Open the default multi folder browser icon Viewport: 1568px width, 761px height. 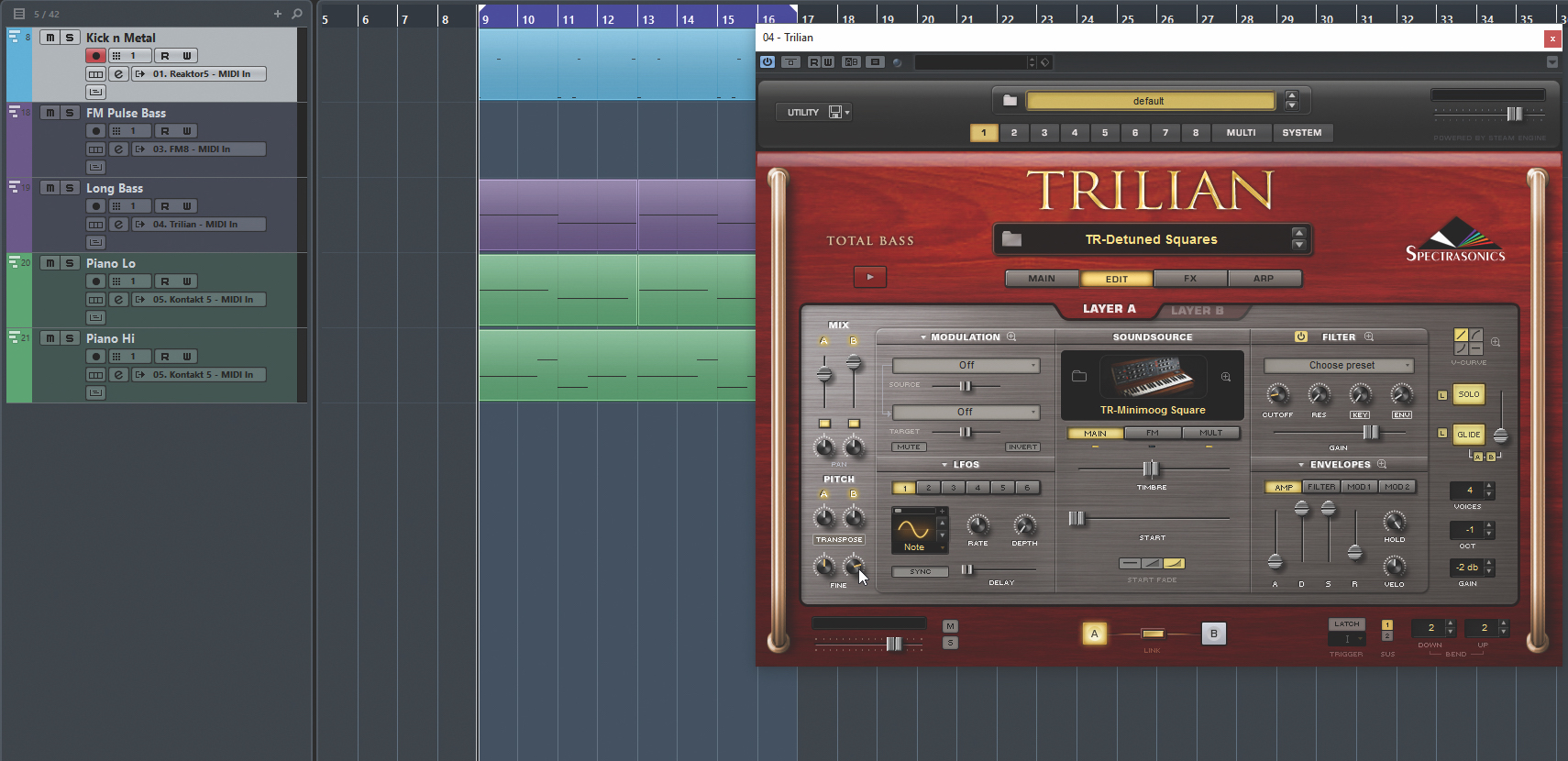(1010, 101)
